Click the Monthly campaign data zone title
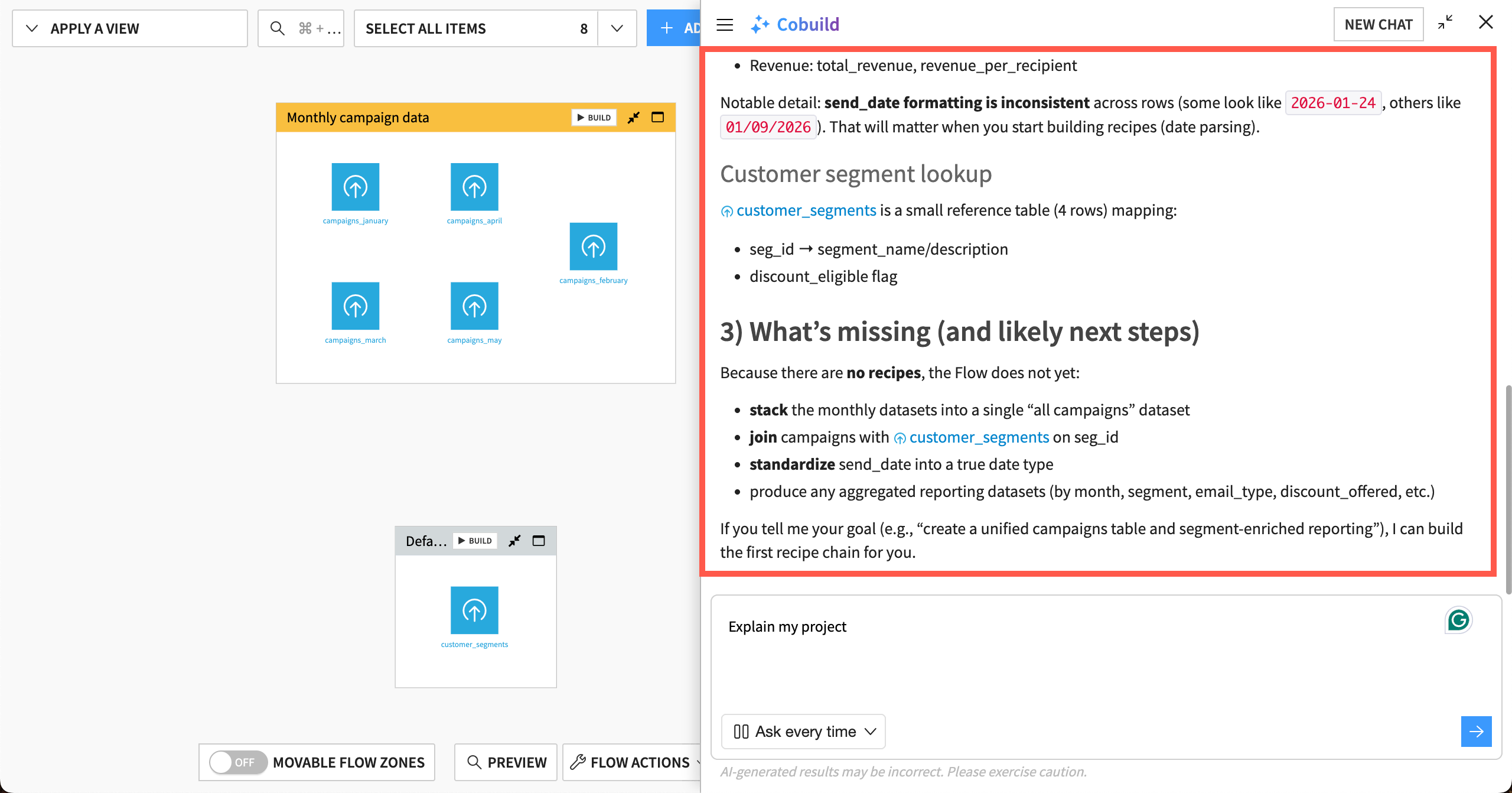This screenshot has width=1512, height=793. [x=358, y=118]
